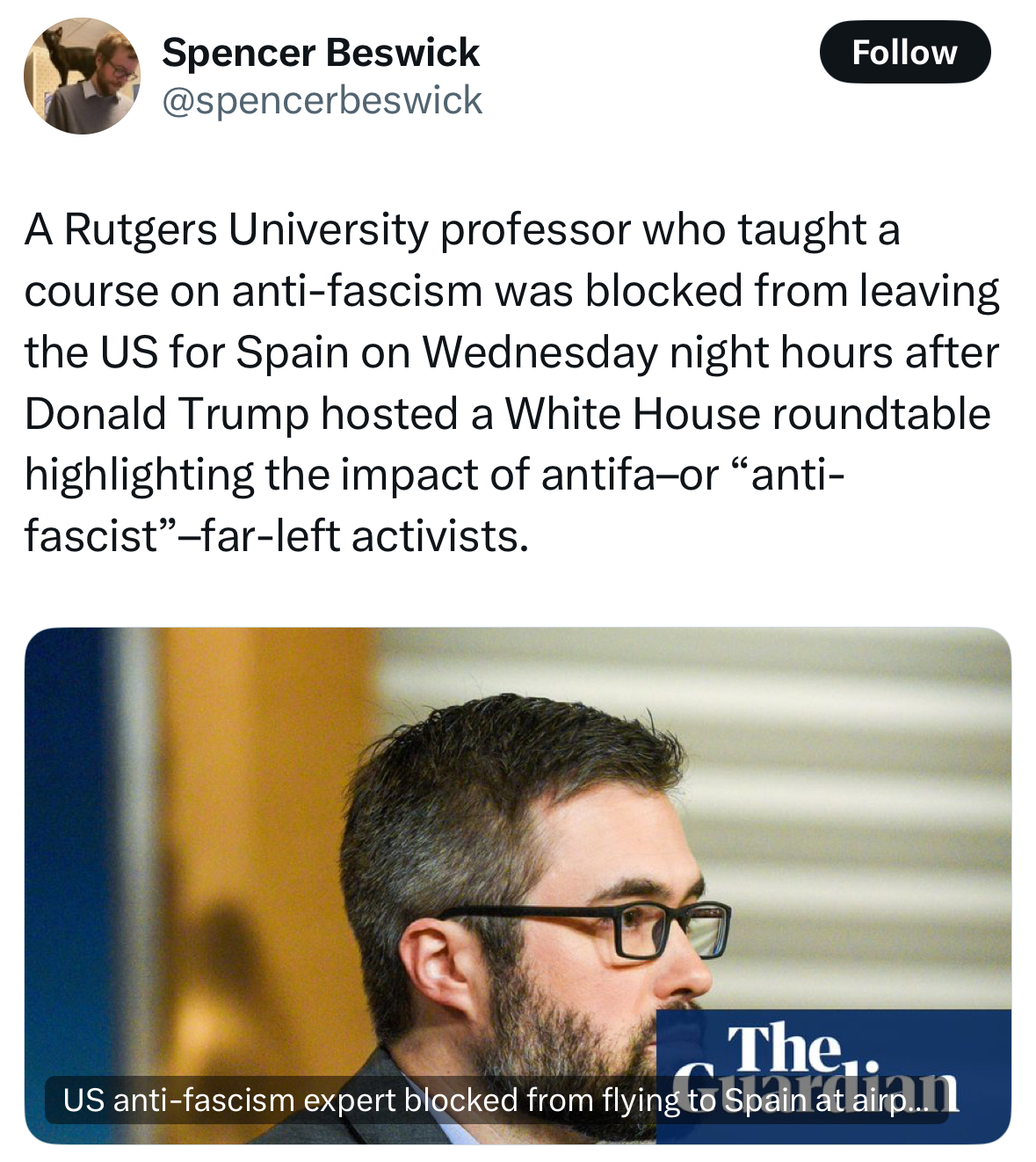
Task: Click the words "White House roundtable" in tweet
Action: pyautogui.click(x=748, y=414)
